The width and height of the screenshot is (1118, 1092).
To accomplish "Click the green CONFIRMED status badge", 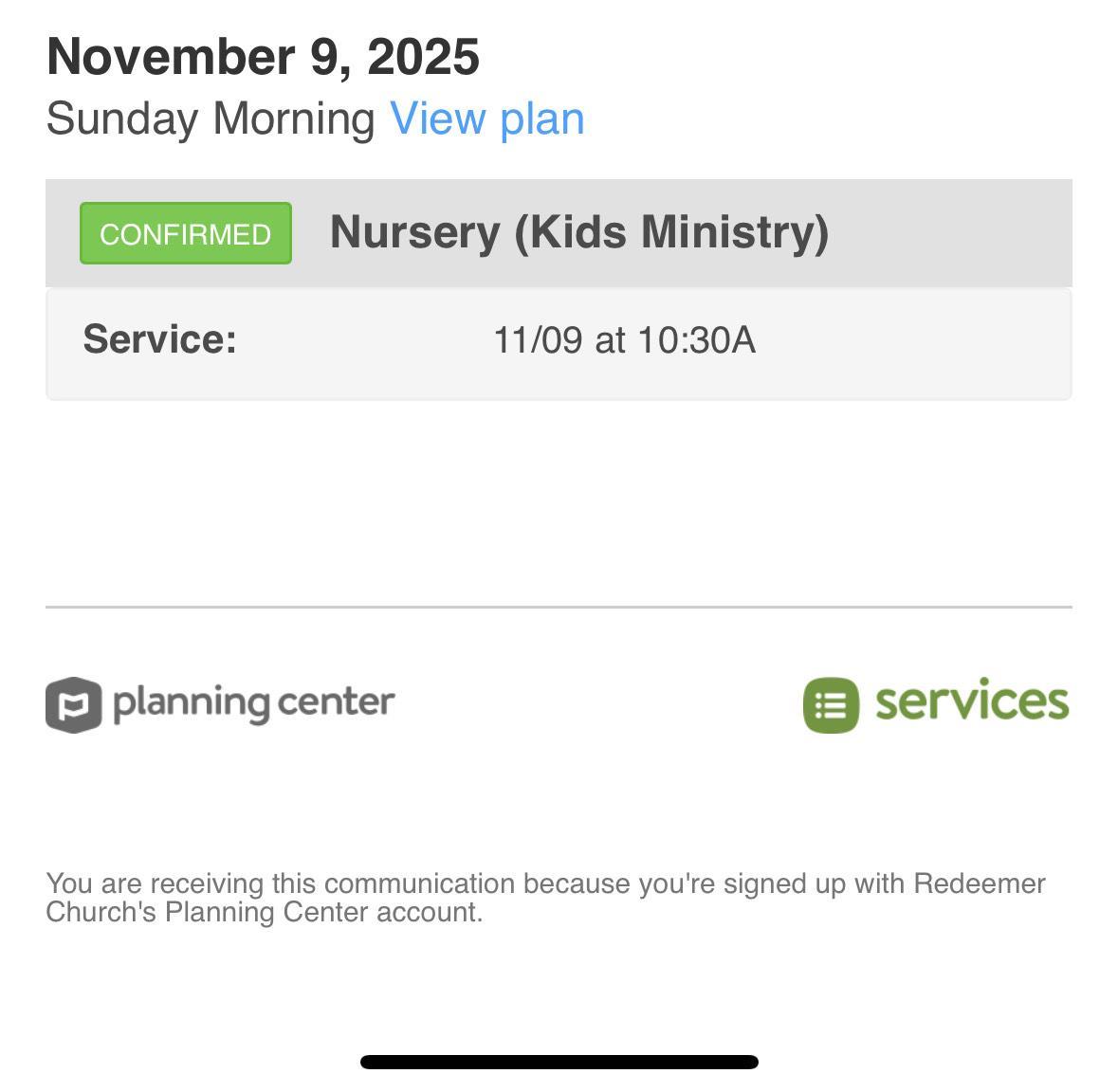I will click(x=186, y=233).
